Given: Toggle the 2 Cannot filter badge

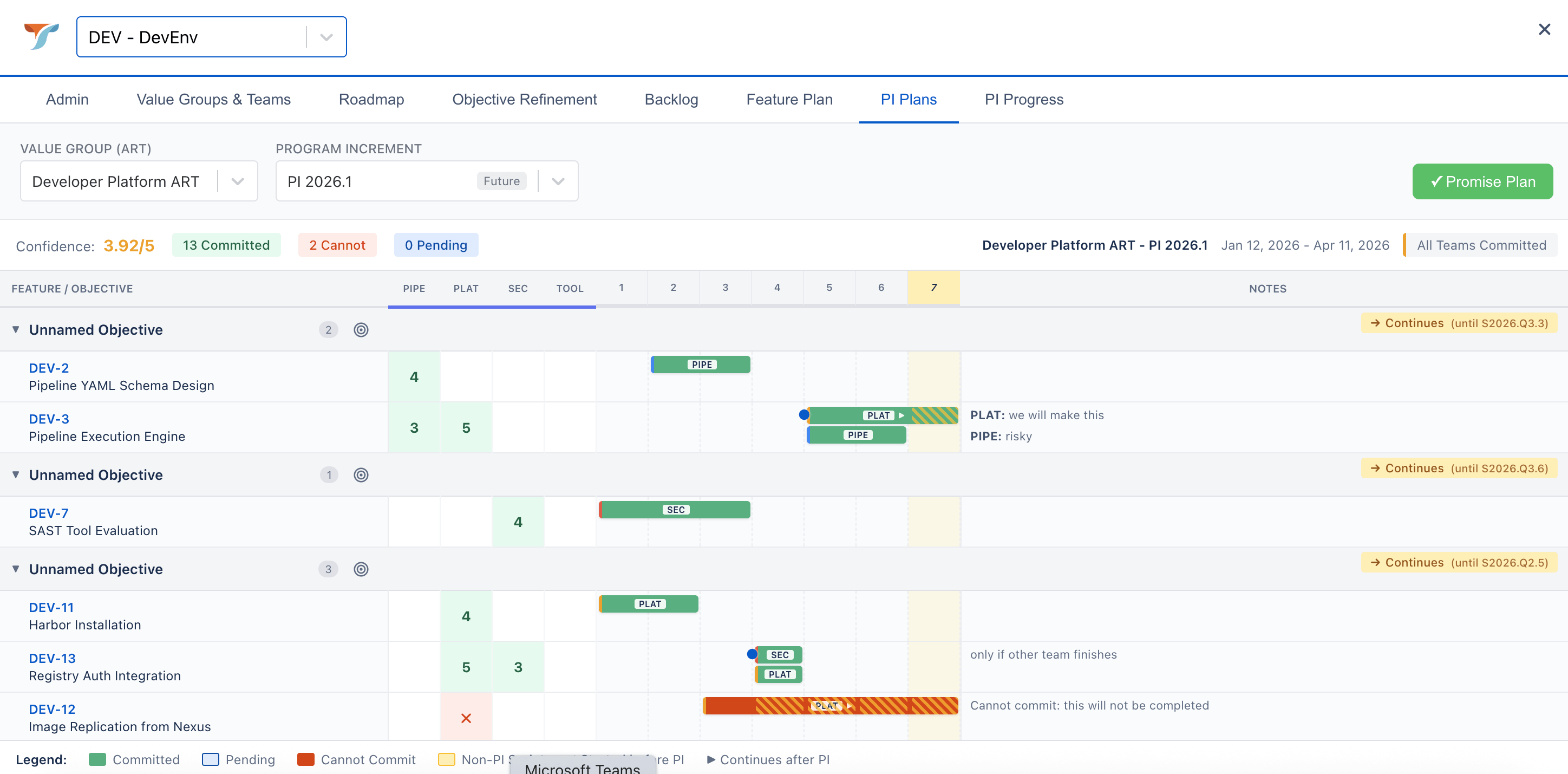Looking at the screenshot, I should (337, 245).
